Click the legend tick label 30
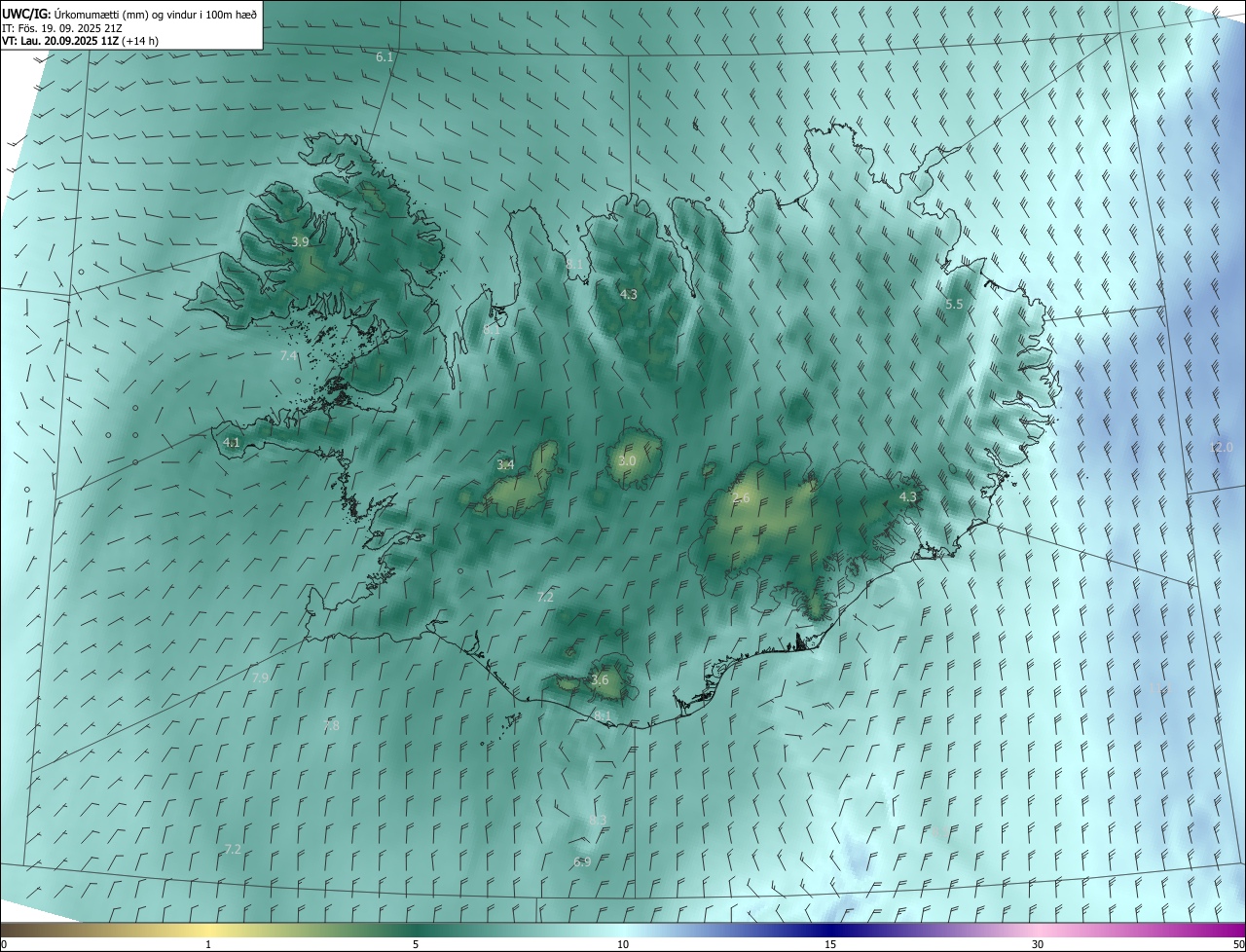Image resolution: width=1246 pixels, height=952 pixels. point(1038,945)
